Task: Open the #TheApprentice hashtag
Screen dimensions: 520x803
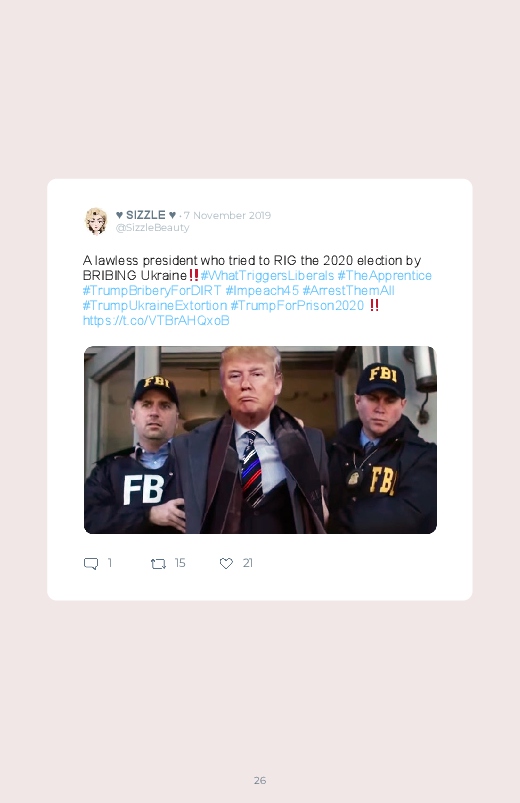Action: [384, 276]
